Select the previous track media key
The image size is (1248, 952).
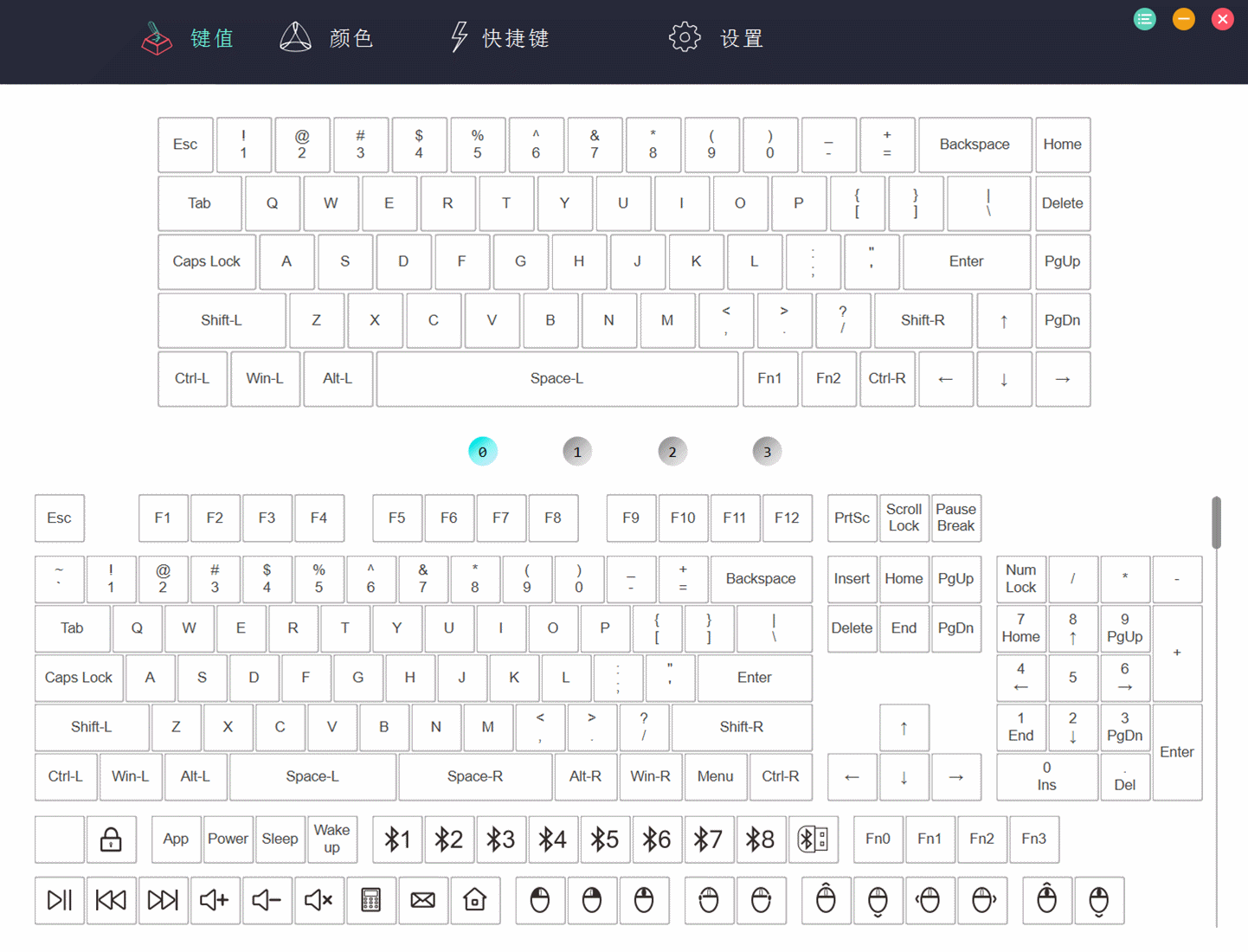coord(111,900)
